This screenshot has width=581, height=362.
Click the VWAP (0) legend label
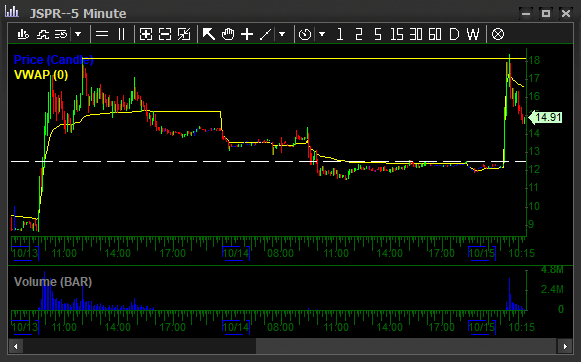pos(41,75)
